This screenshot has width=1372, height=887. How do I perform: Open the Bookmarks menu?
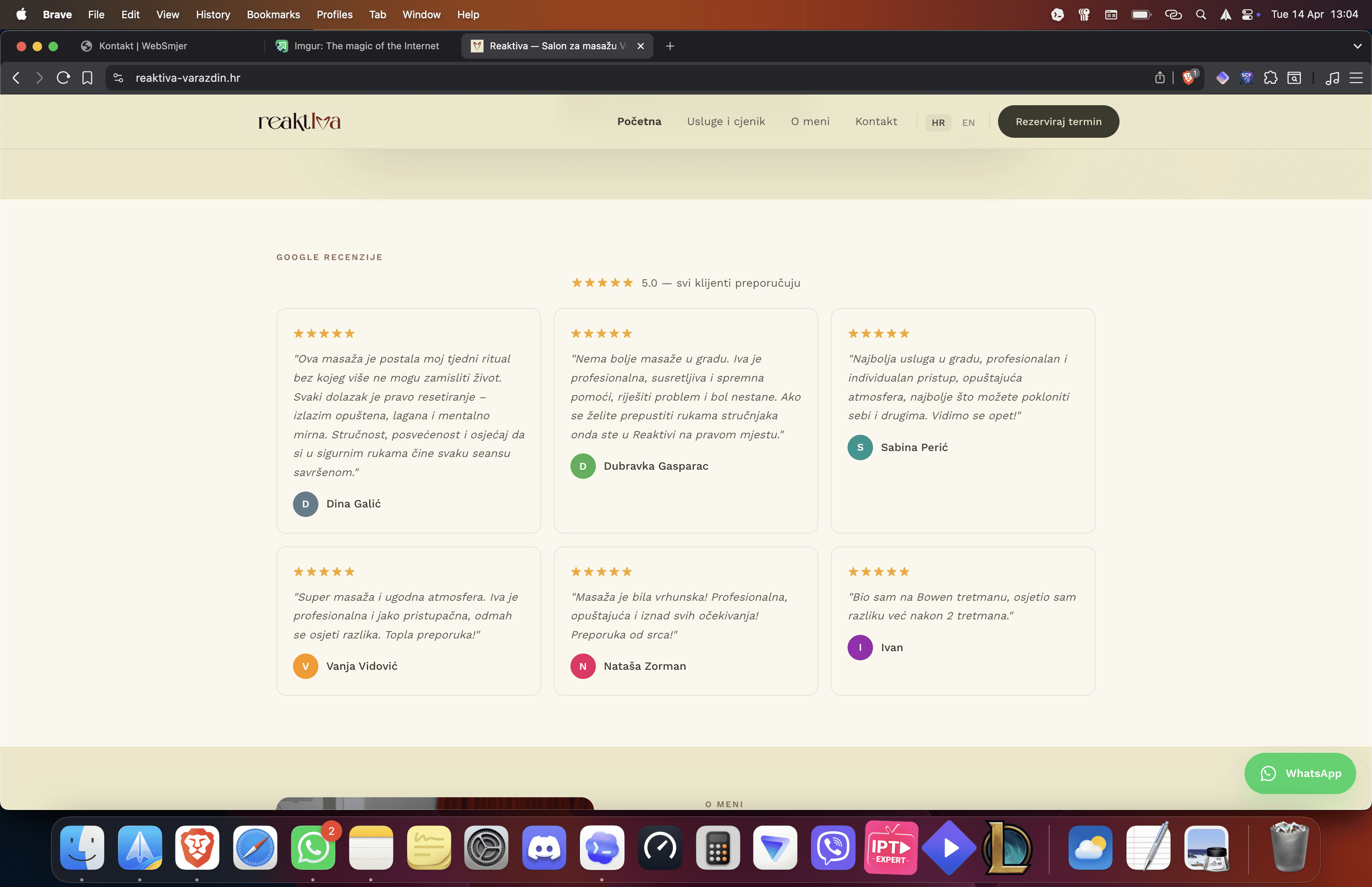(273, 14)
